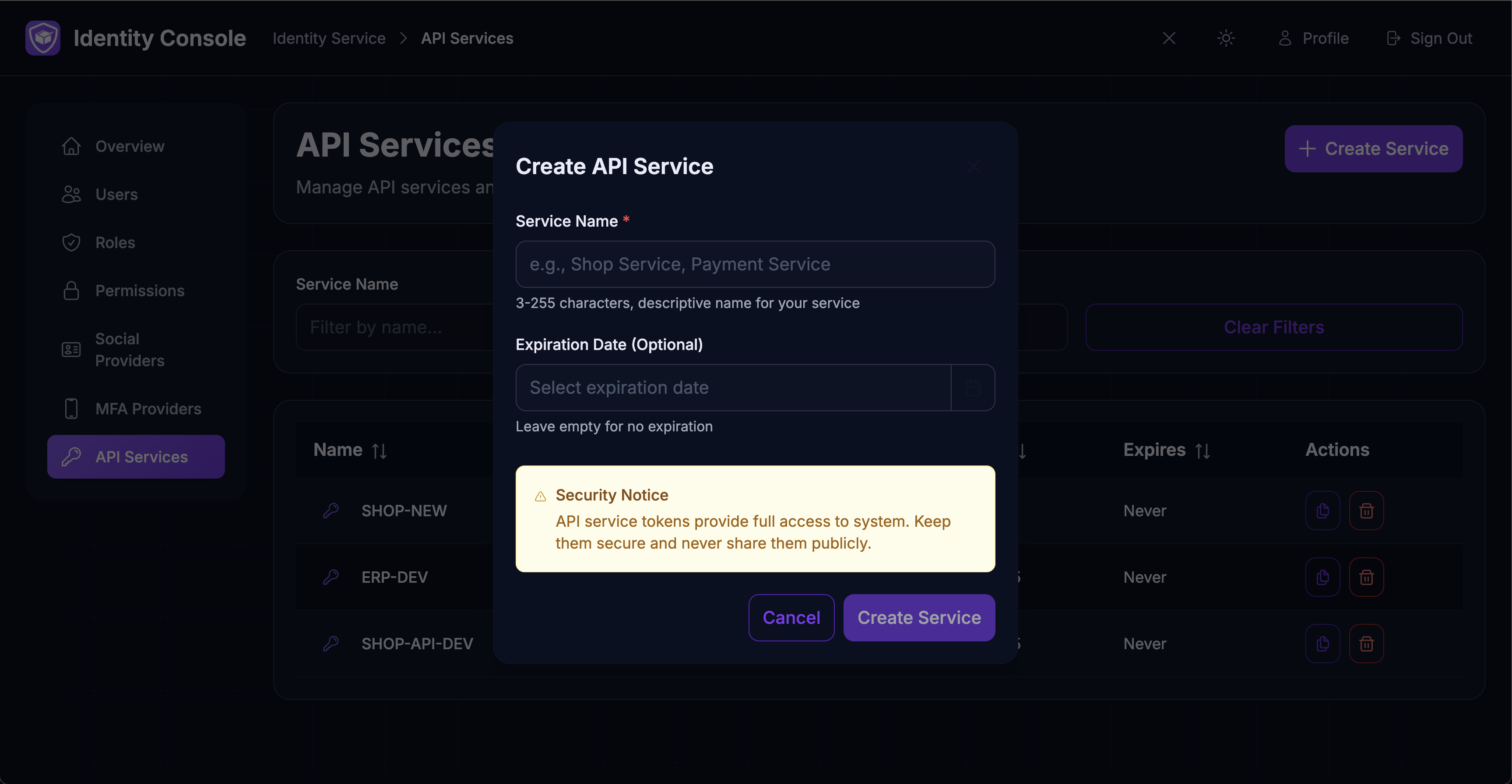Select the Users sidebar icon
Screen dimensions: 1512x784
(x=71, y=194)
